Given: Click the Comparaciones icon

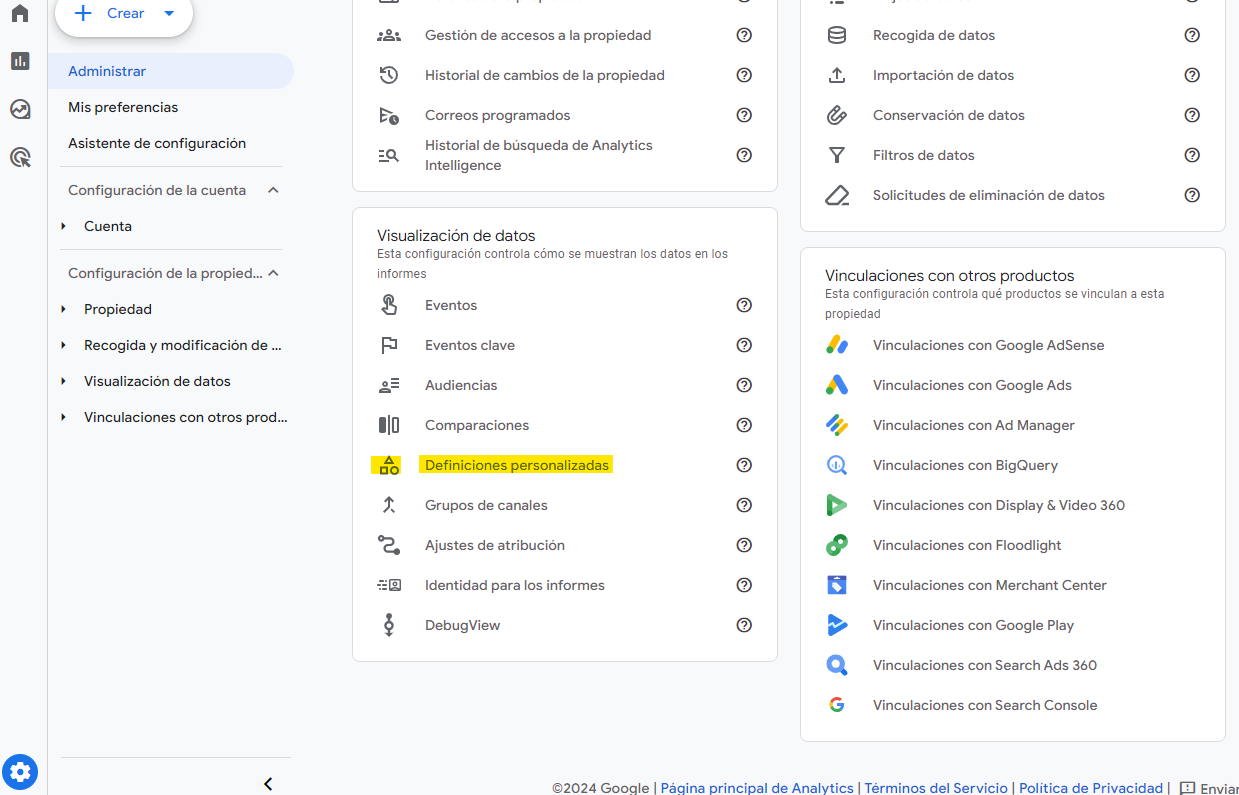Looking at the screenshot, I should pyautogui.click(x=389, y=425).
